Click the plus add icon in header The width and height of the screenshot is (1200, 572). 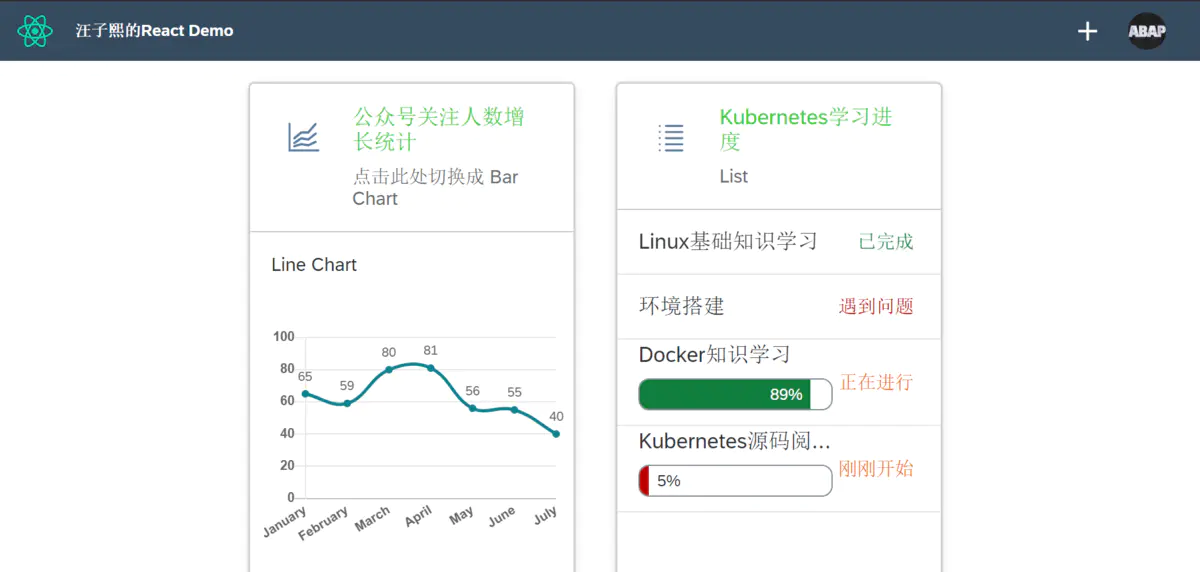(1087, 31)
